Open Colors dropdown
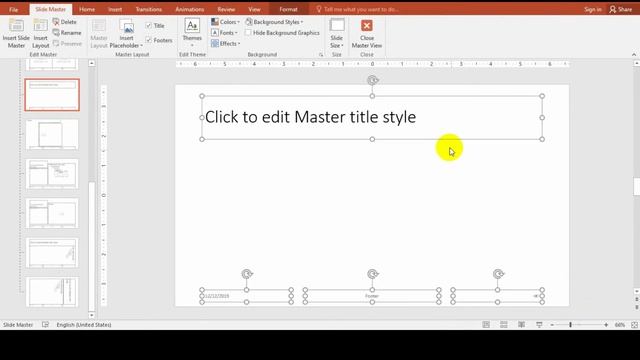This screenshot has height=360, width=640. pyautogui.click(x=225, y=22)
